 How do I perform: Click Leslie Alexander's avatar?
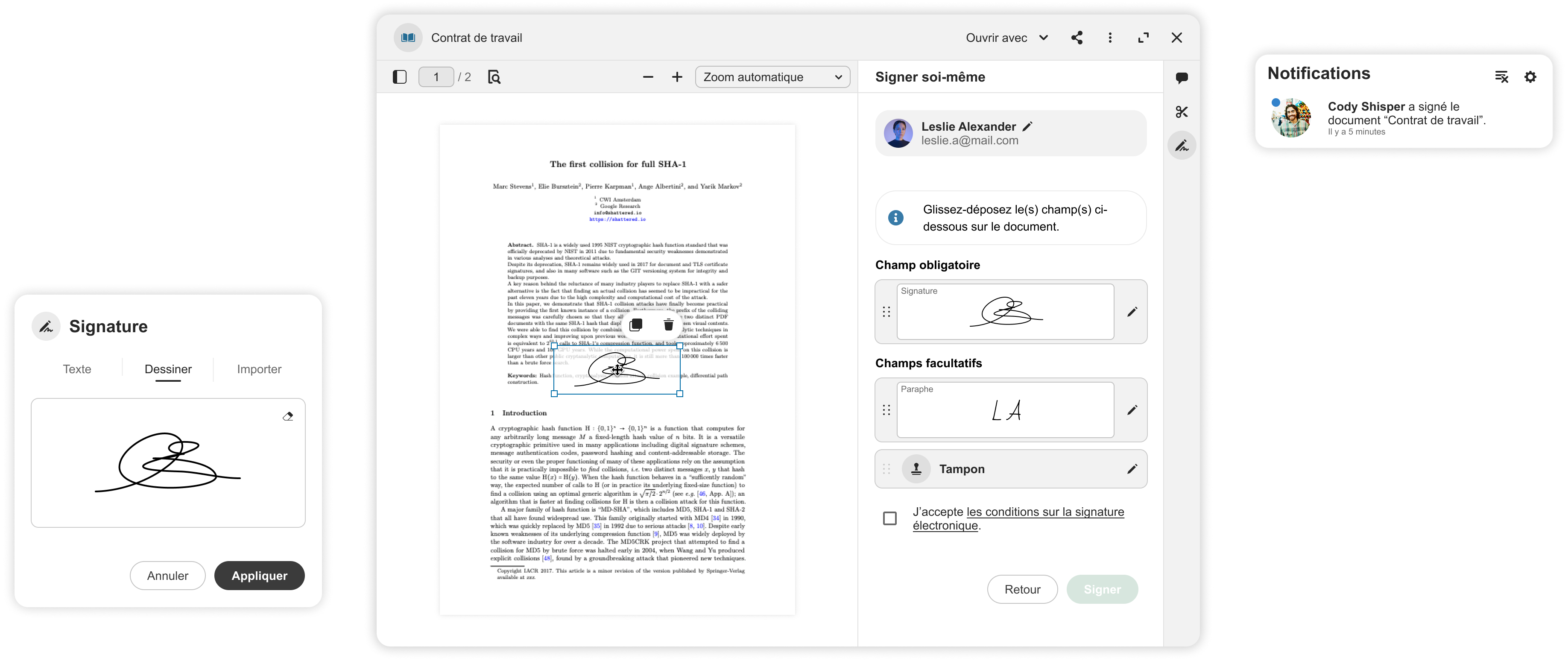coord(898,133)
